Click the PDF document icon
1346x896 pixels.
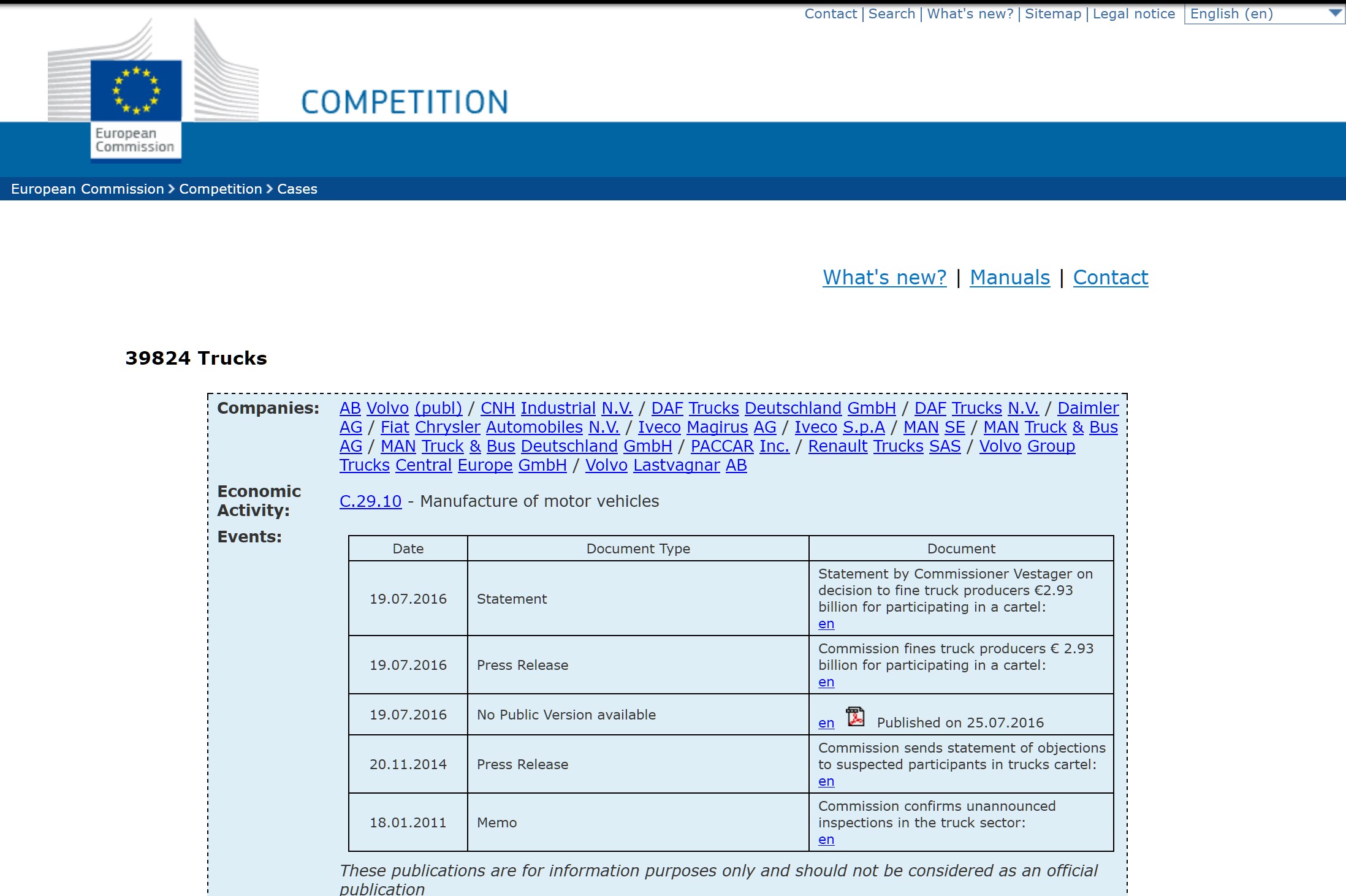[855, 716]
